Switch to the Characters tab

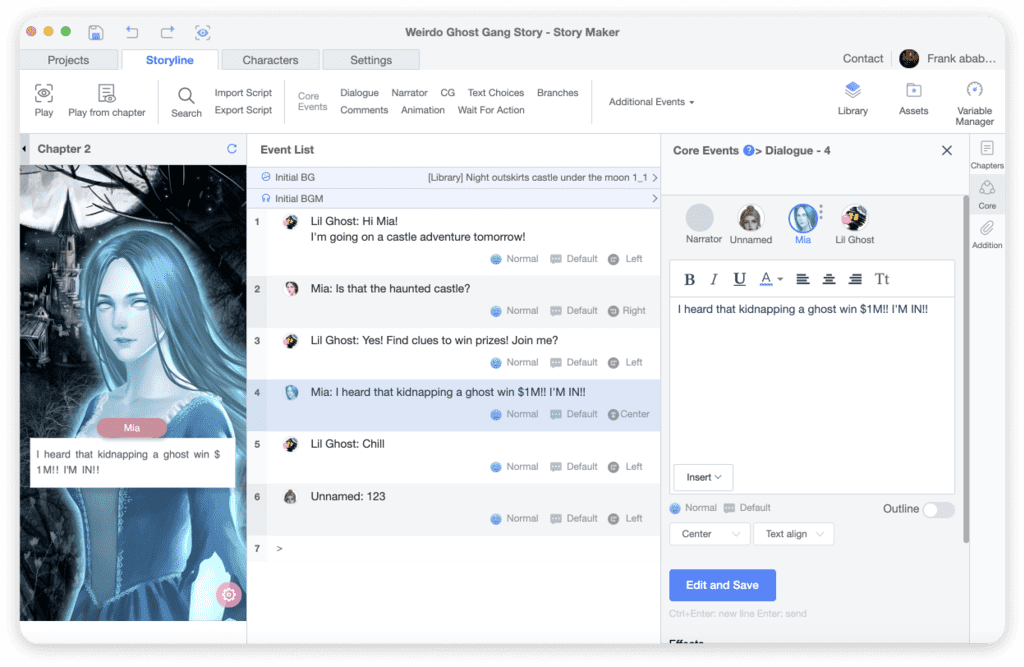click(269, 59)
